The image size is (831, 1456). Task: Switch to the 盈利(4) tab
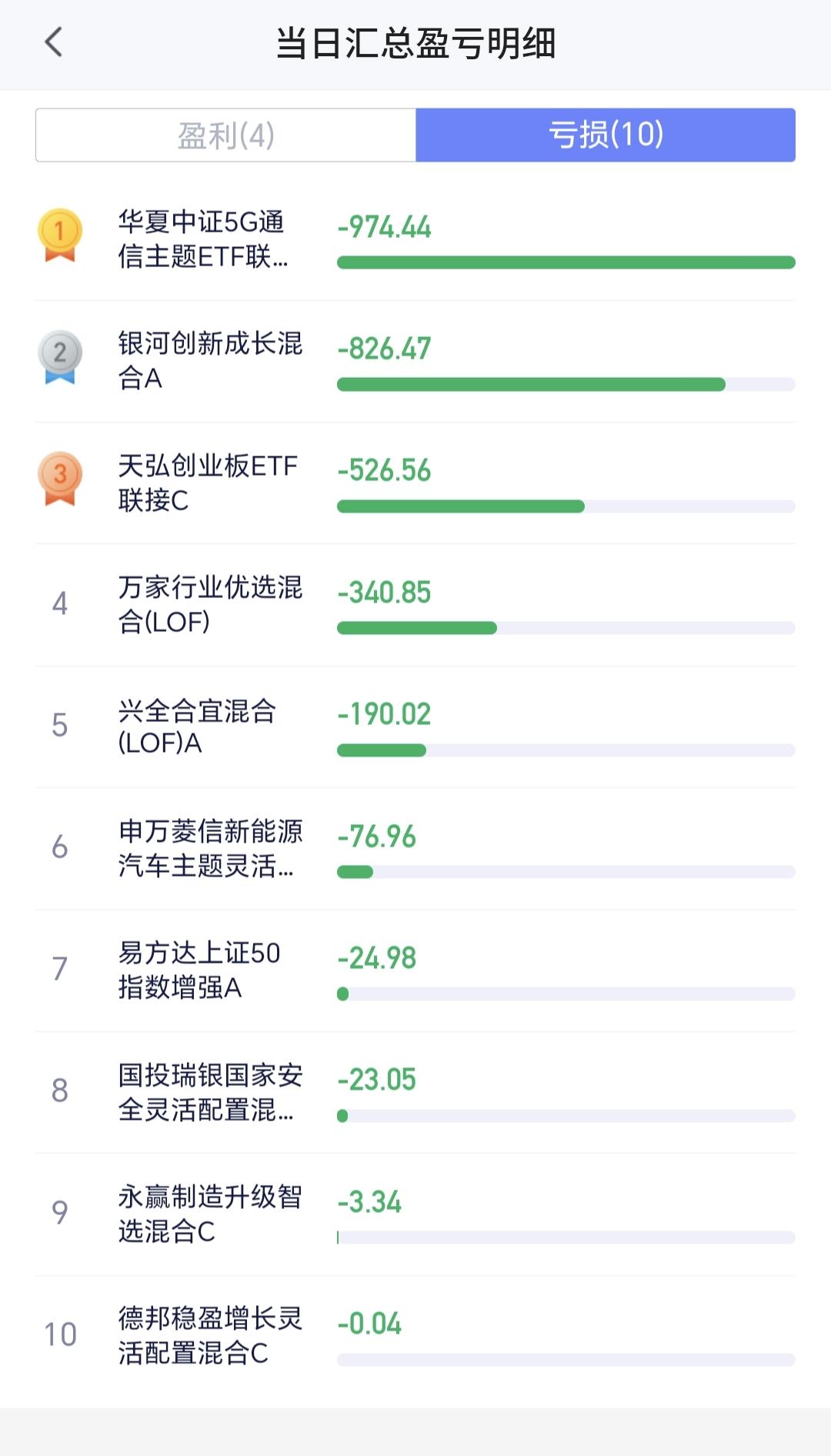tap(225, 135)
